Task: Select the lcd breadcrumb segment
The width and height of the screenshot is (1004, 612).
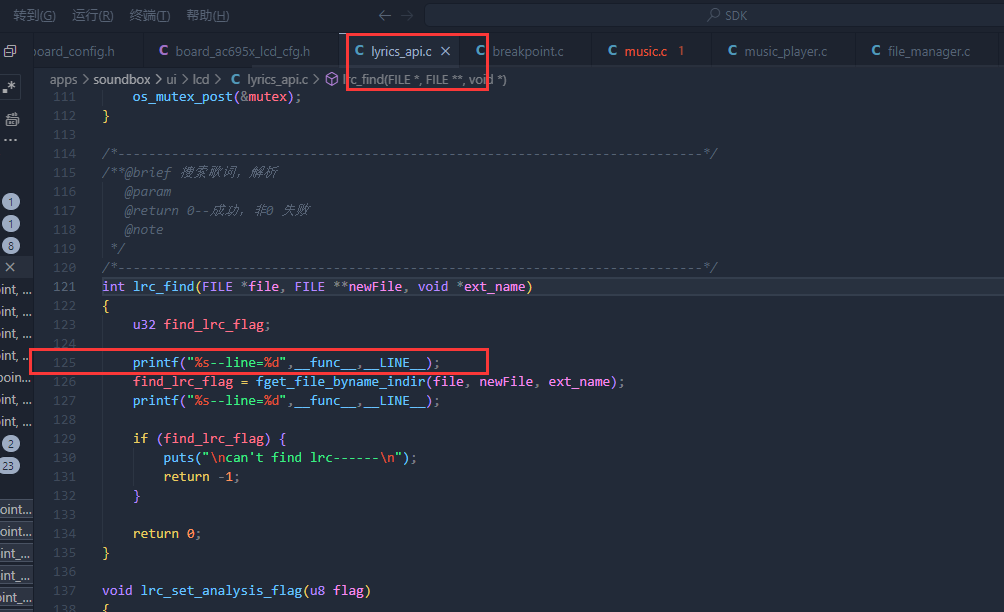Action: (201, 79)
